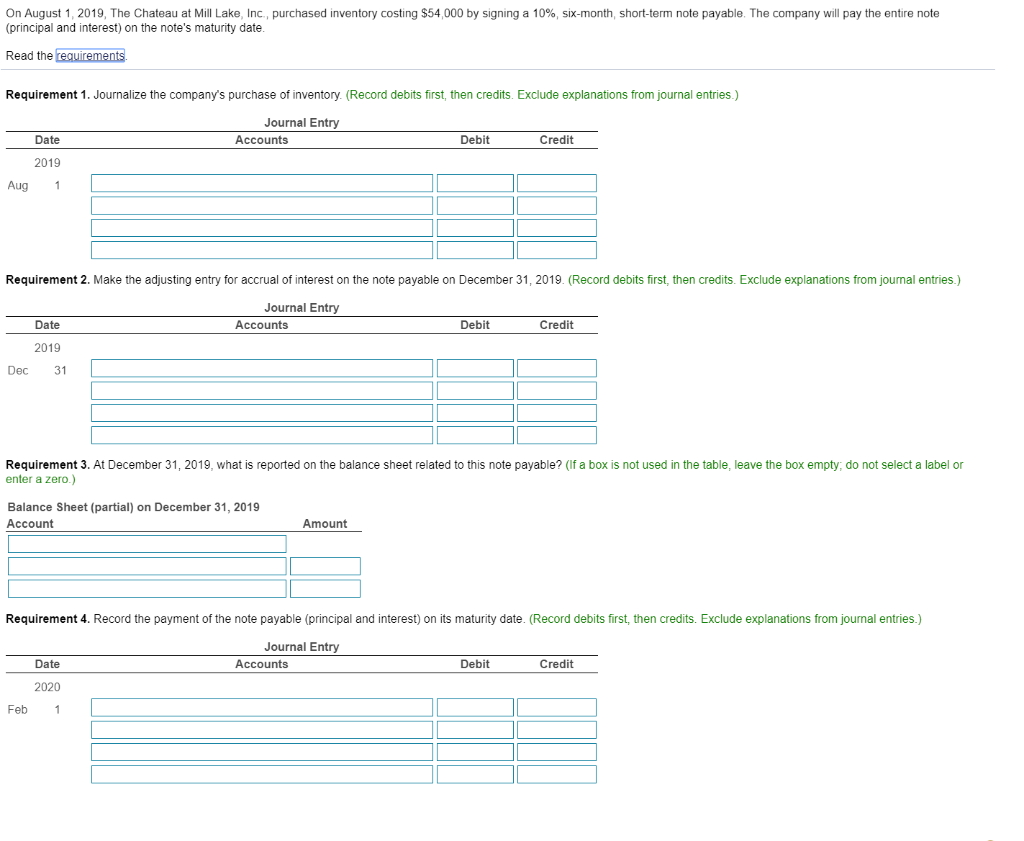Click the 'Feb' date label

click(18, 709)
